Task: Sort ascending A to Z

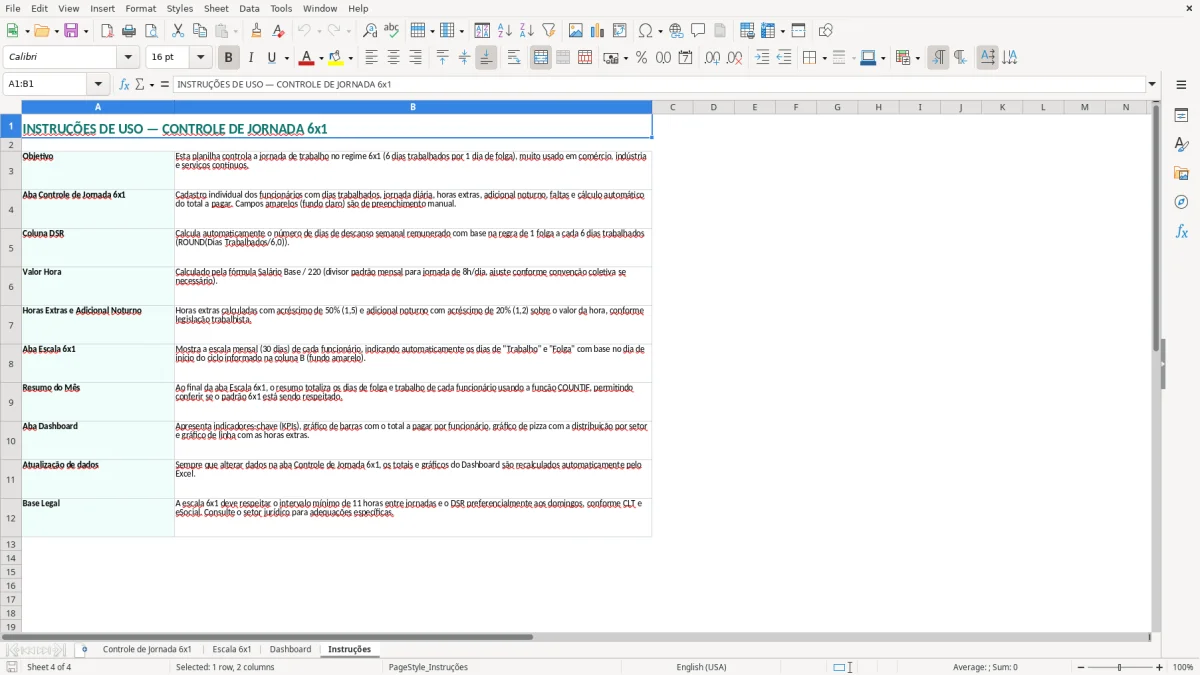Action: (x=505, y=31)
